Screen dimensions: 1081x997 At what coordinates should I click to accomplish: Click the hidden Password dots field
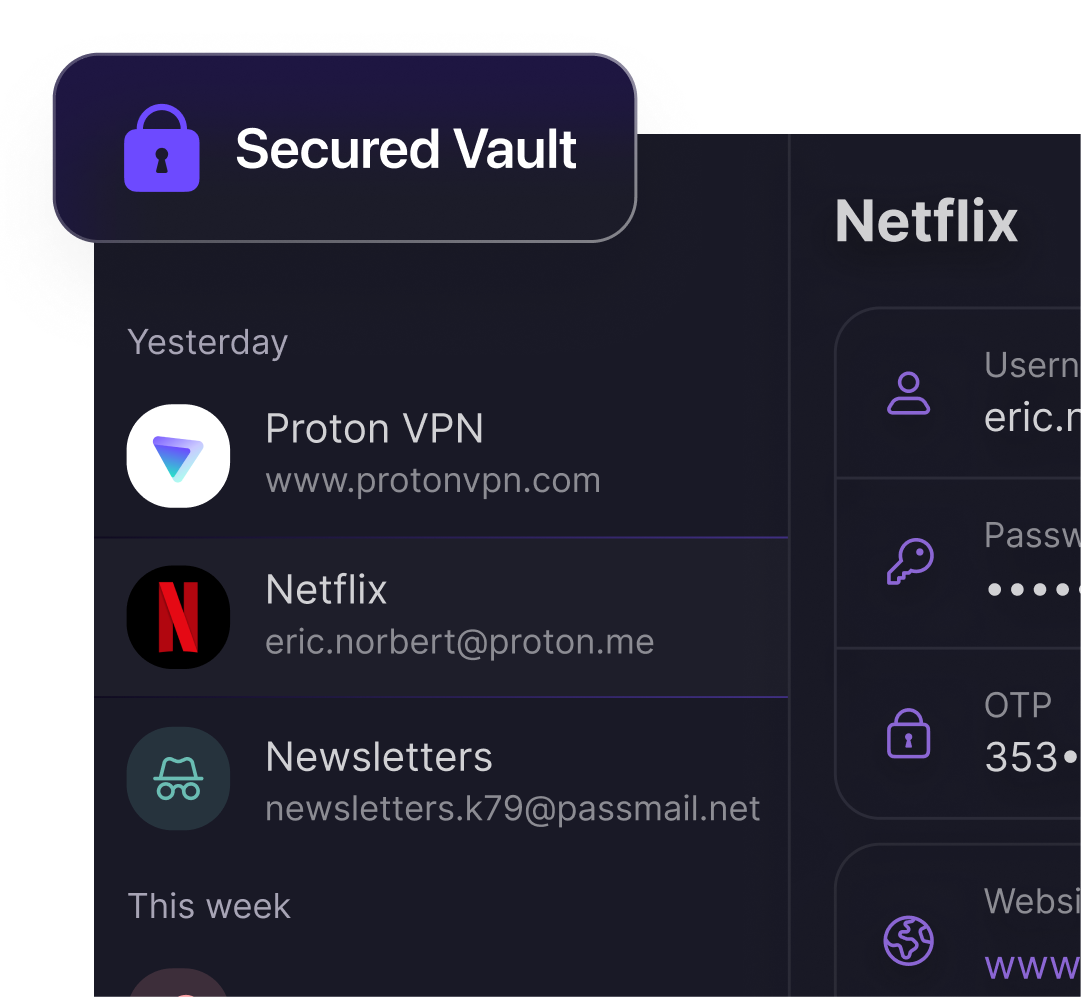pyautogui.click(x=1032, y=589)
